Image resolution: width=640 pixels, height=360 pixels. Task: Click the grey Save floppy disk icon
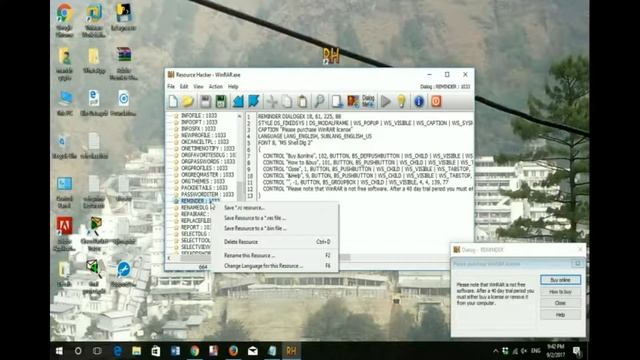coord(205,101)
